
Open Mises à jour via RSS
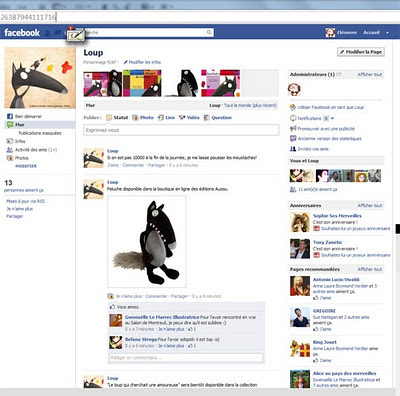tap(25, 201)
